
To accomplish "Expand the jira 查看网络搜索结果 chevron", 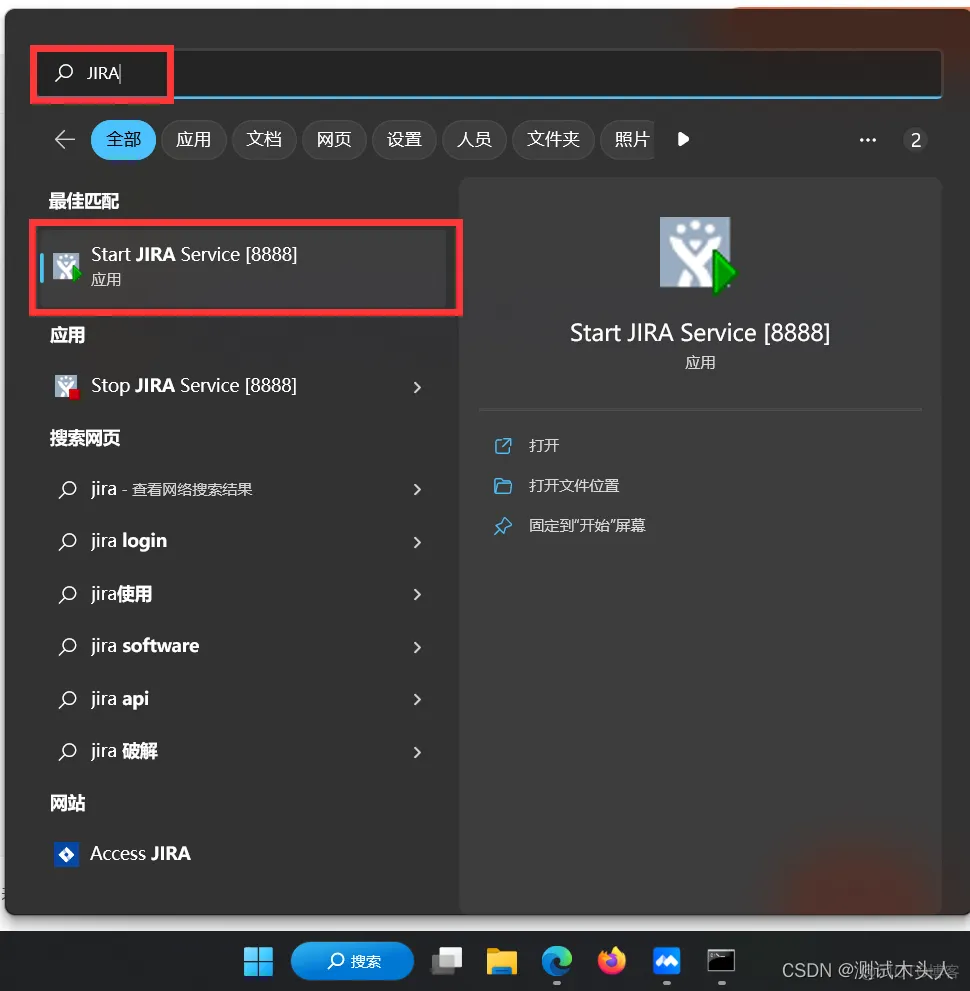I will (x=416, y=489).
